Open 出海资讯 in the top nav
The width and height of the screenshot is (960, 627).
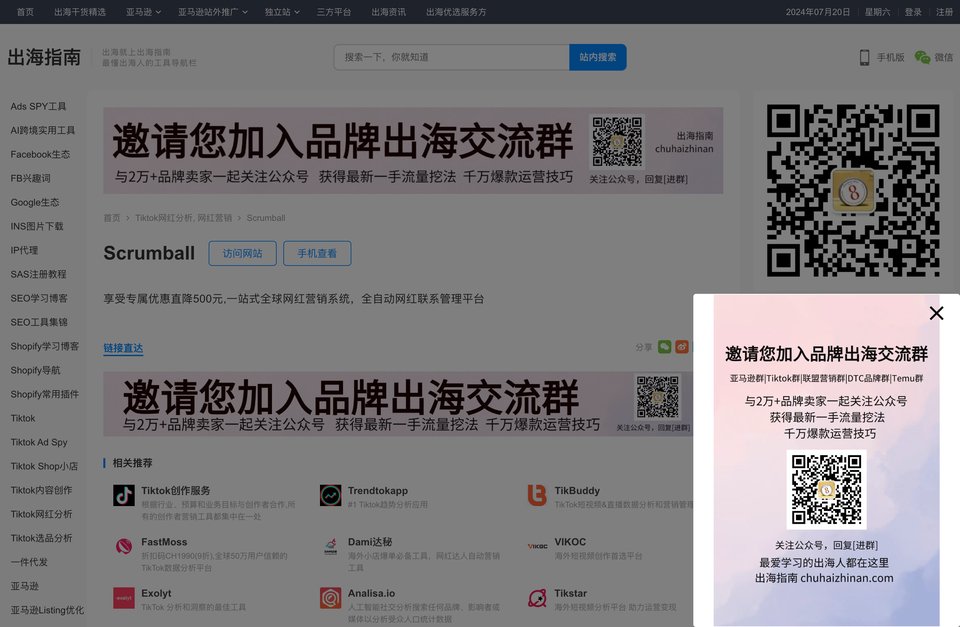(388, 12)
